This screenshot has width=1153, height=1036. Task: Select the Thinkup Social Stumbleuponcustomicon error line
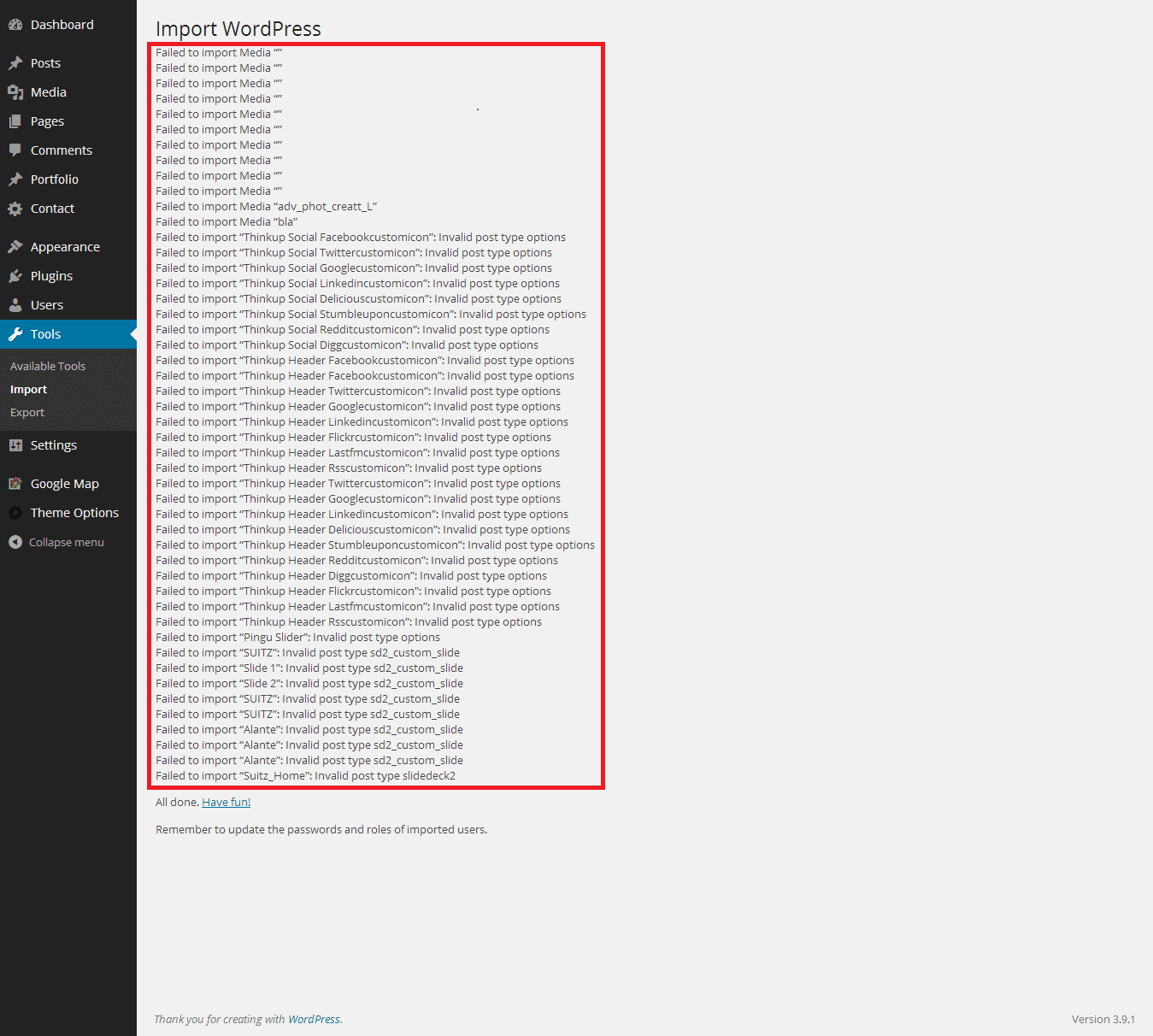coord(371,314)
